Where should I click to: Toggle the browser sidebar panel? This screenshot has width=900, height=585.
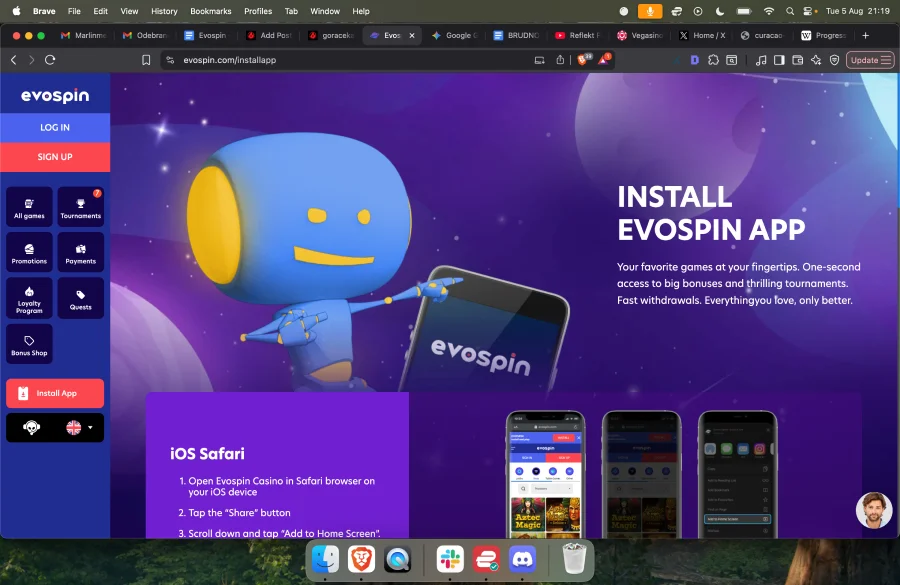(779, 60)
